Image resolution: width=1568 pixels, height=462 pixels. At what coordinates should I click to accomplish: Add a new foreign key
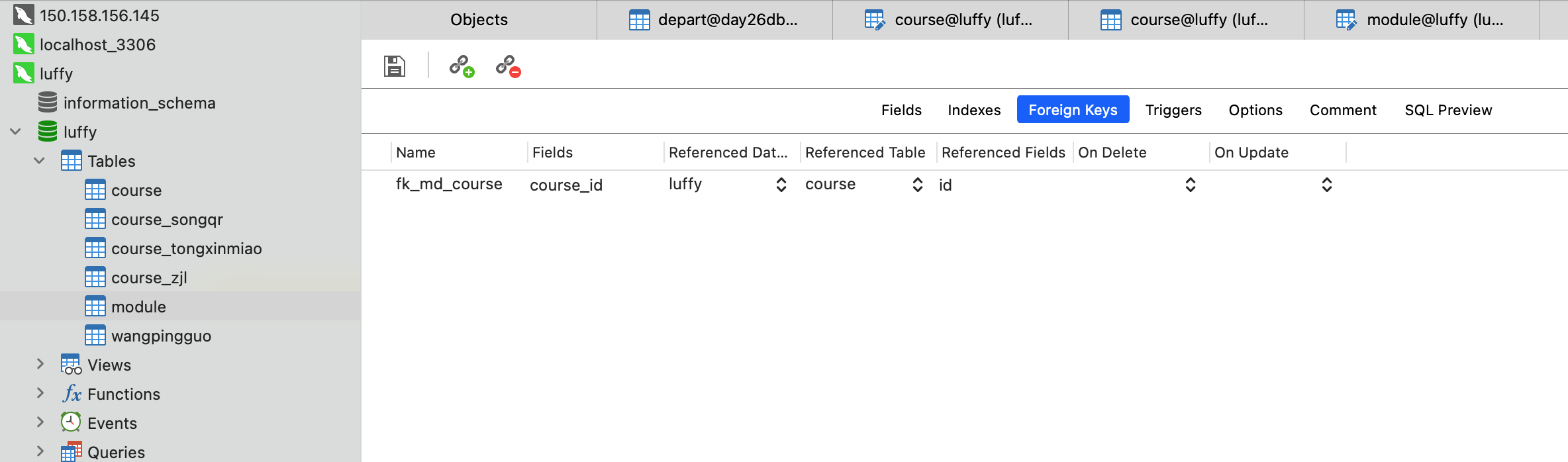coord(462,66)
